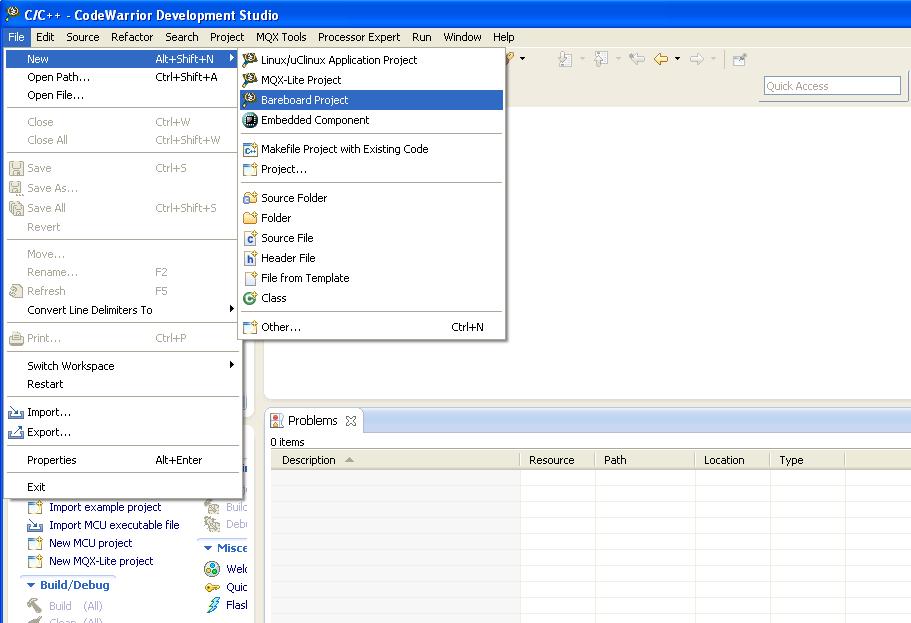911x623 pixels.
Task: Click the Embedded Component chip icon
Action: (250, 120)
